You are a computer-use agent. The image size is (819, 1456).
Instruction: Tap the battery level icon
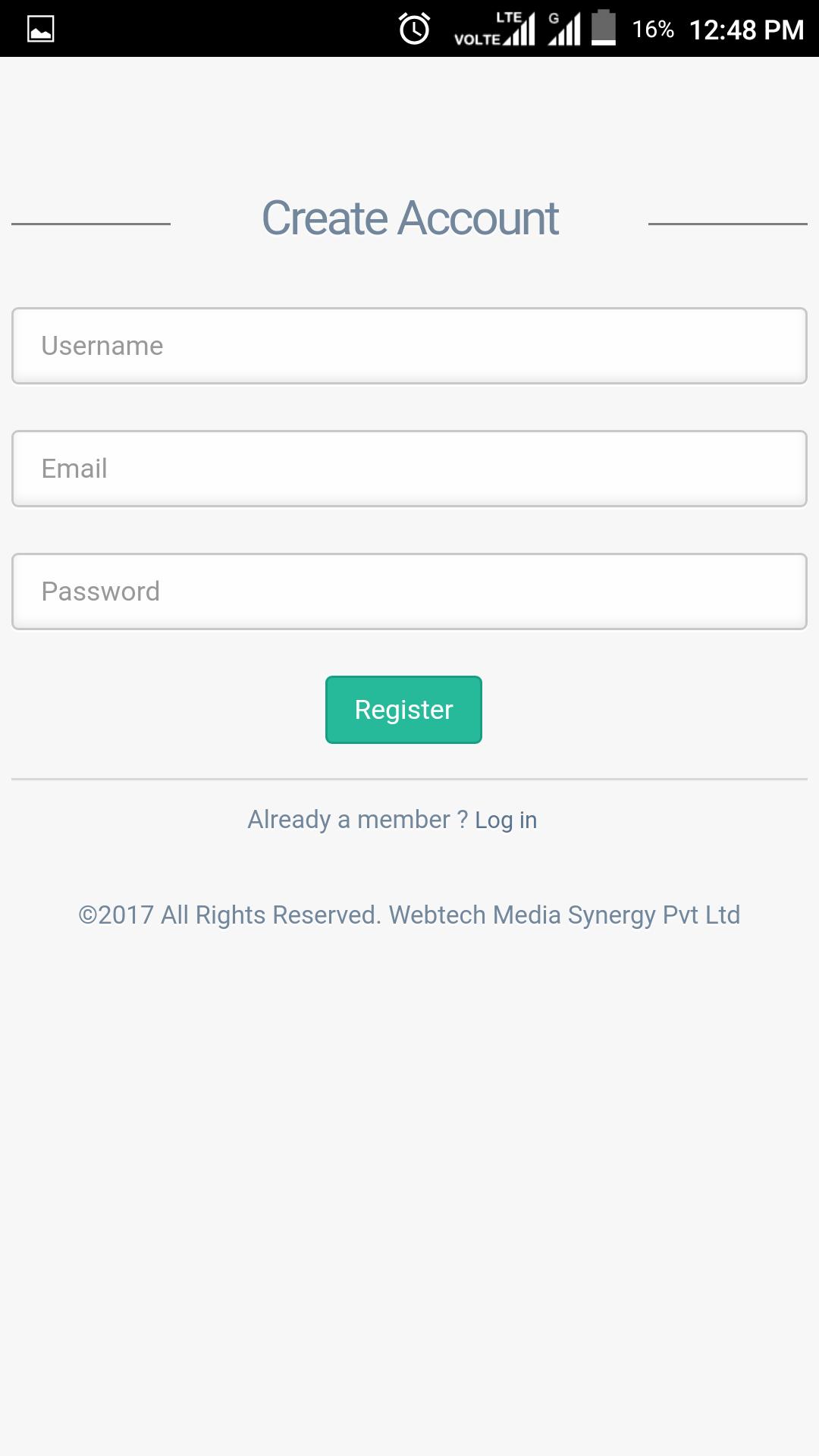604,28
